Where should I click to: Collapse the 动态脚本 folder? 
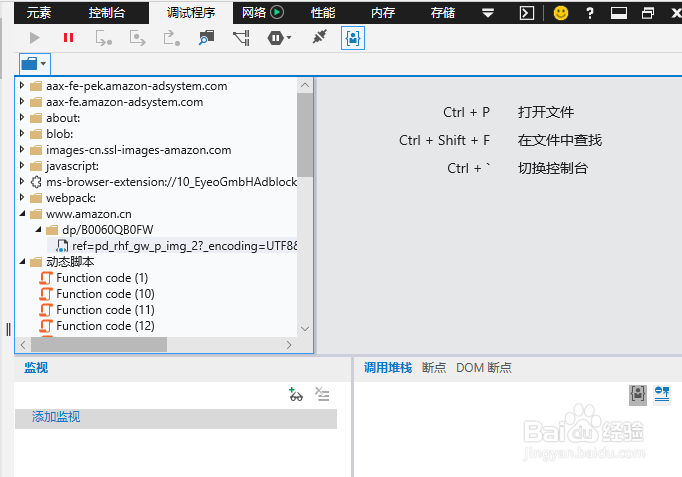tap(22, 261)
